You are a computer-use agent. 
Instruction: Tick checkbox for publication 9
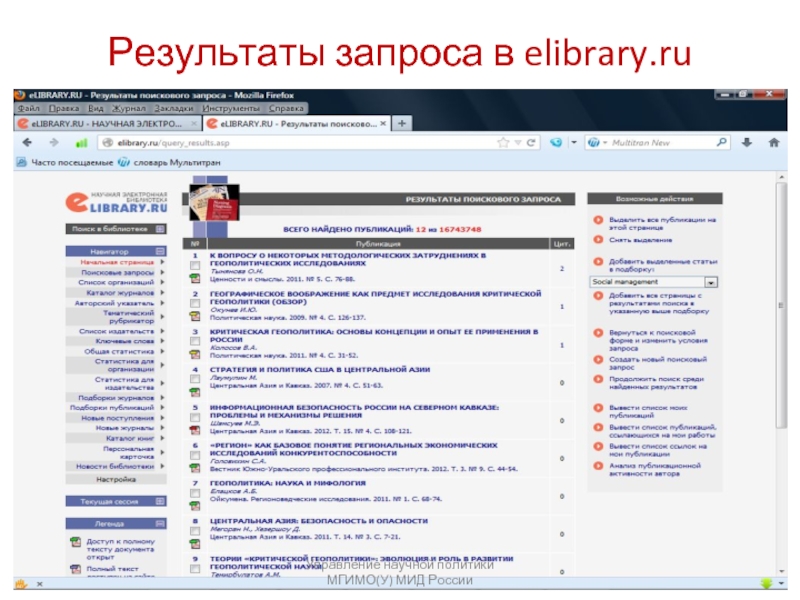195,569
